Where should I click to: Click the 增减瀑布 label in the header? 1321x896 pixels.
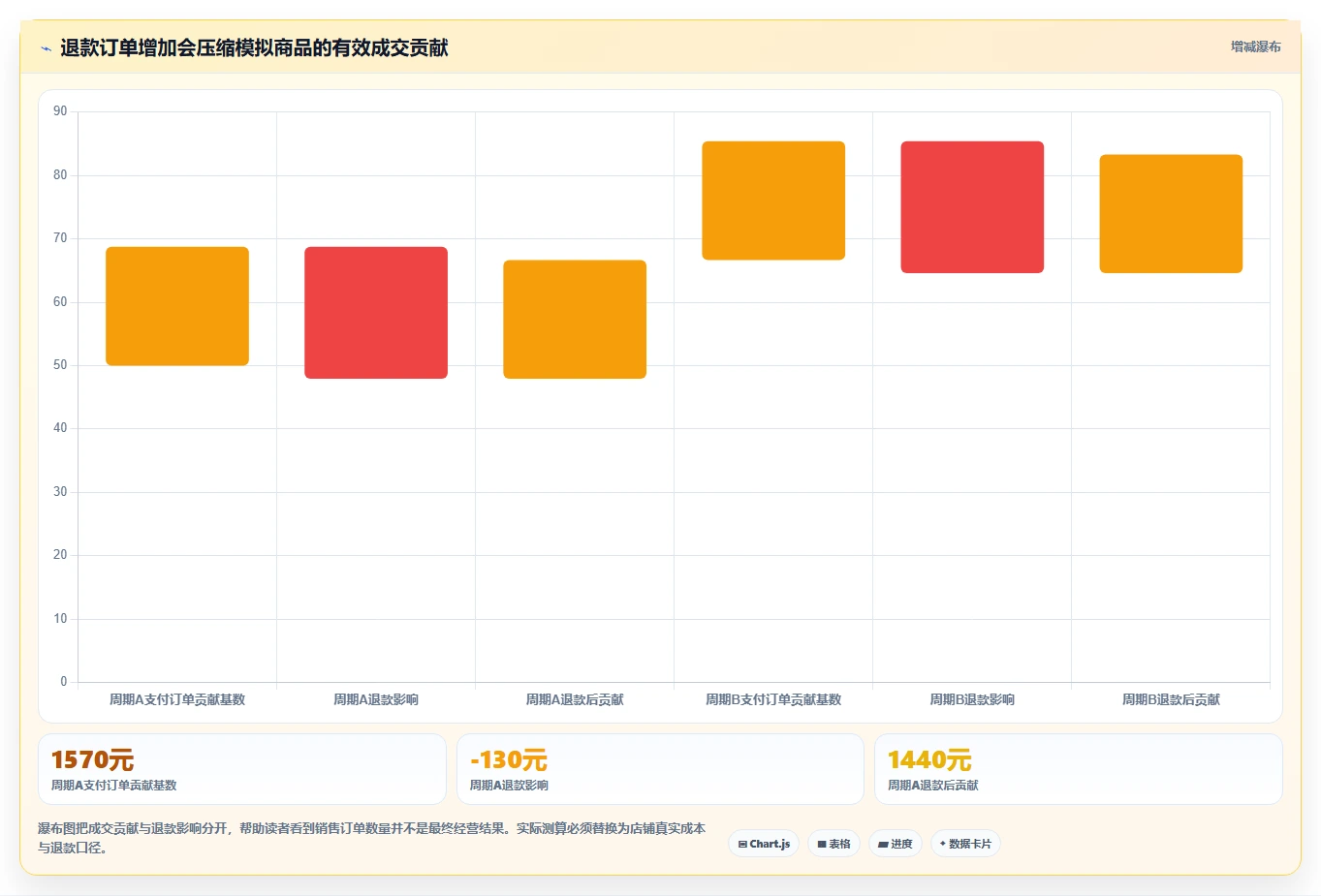point(1255,46)
